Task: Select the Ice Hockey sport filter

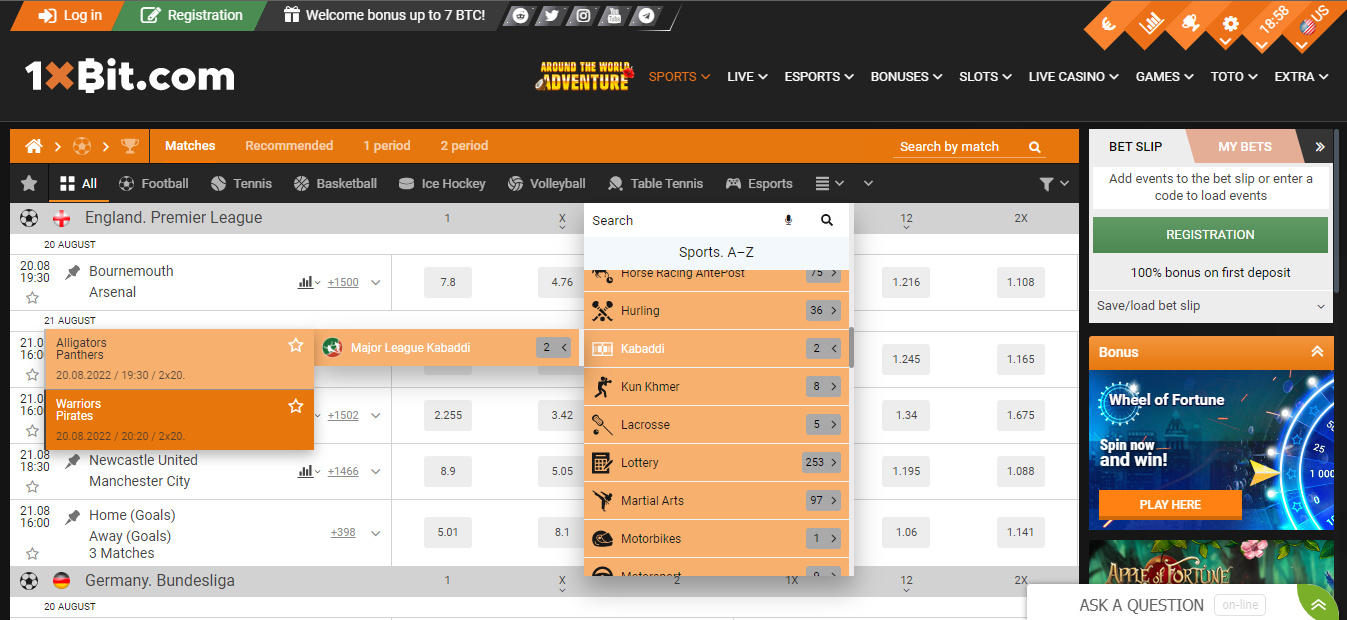Action: pyautogui.click(x=442, y=183)
